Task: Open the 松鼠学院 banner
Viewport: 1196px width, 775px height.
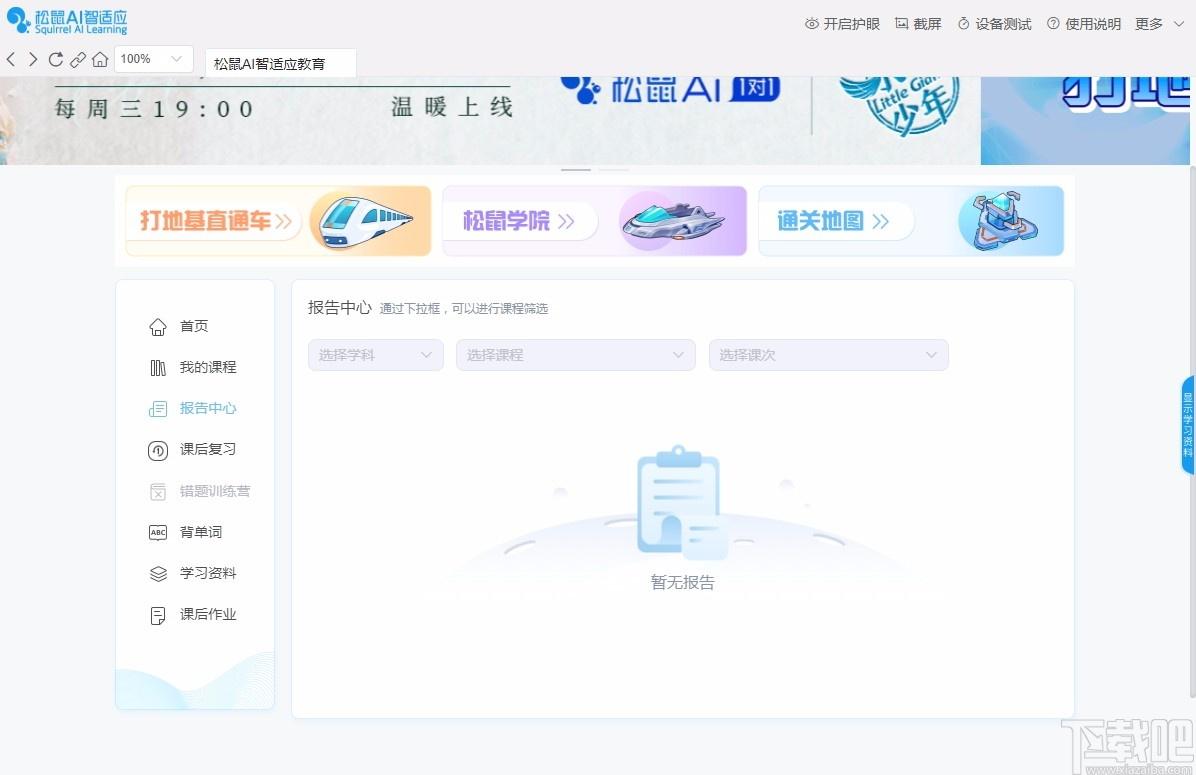Action: [594, 220]
